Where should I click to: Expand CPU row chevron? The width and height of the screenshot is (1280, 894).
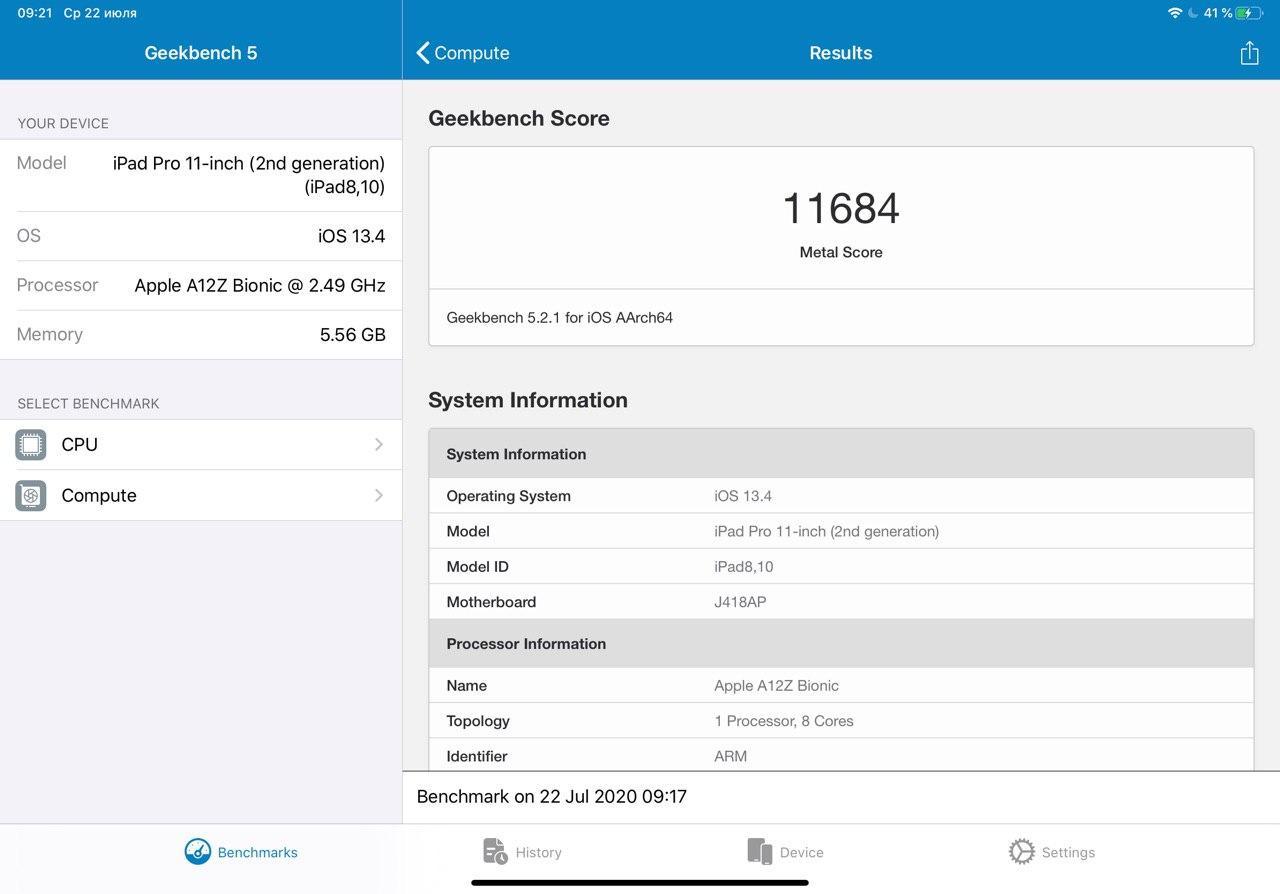(379, 445)
